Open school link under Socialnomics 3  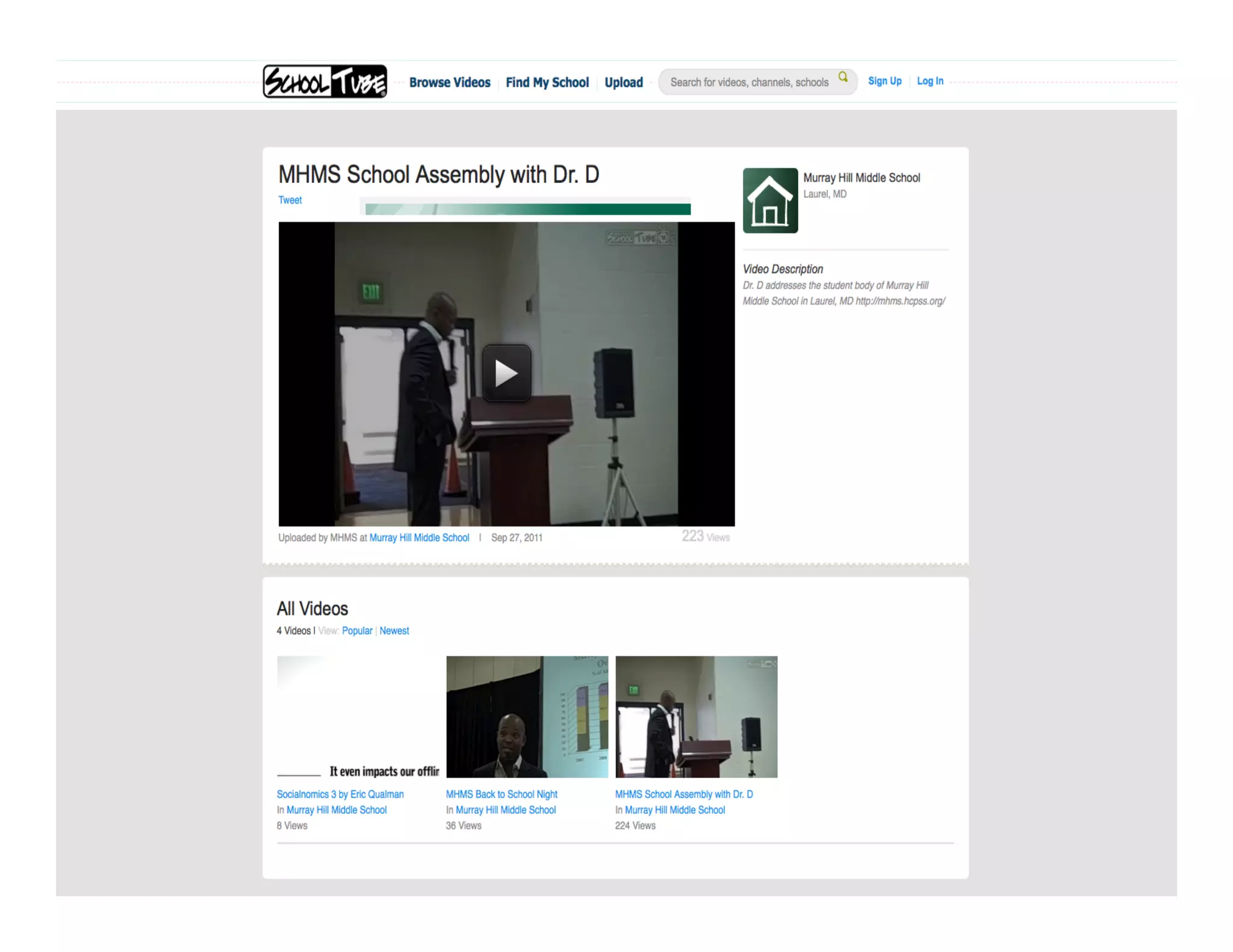(x=337, y=810)
